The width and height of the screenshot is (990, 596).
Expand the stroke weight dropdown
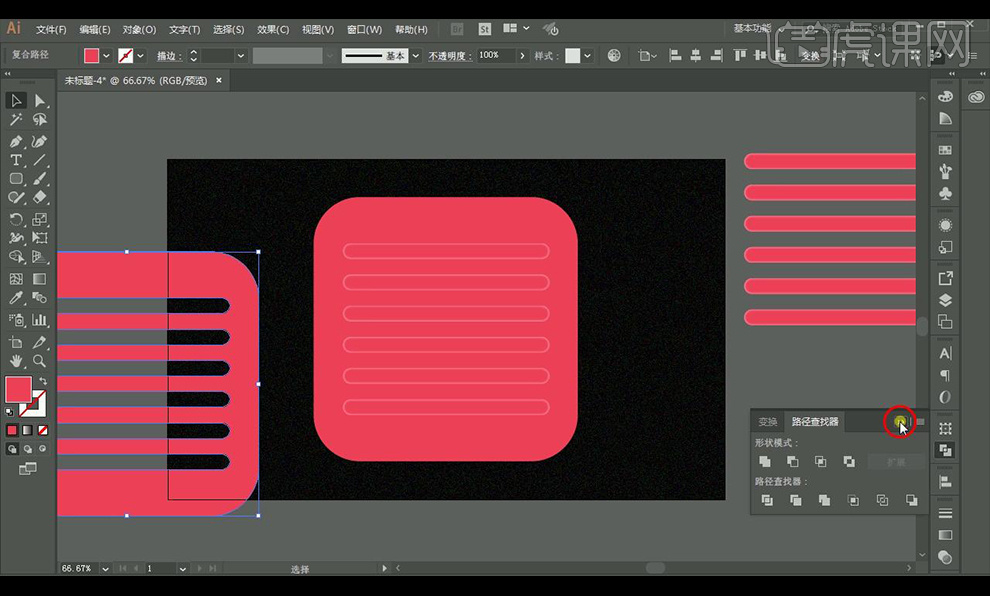click(x=240, y=56)
